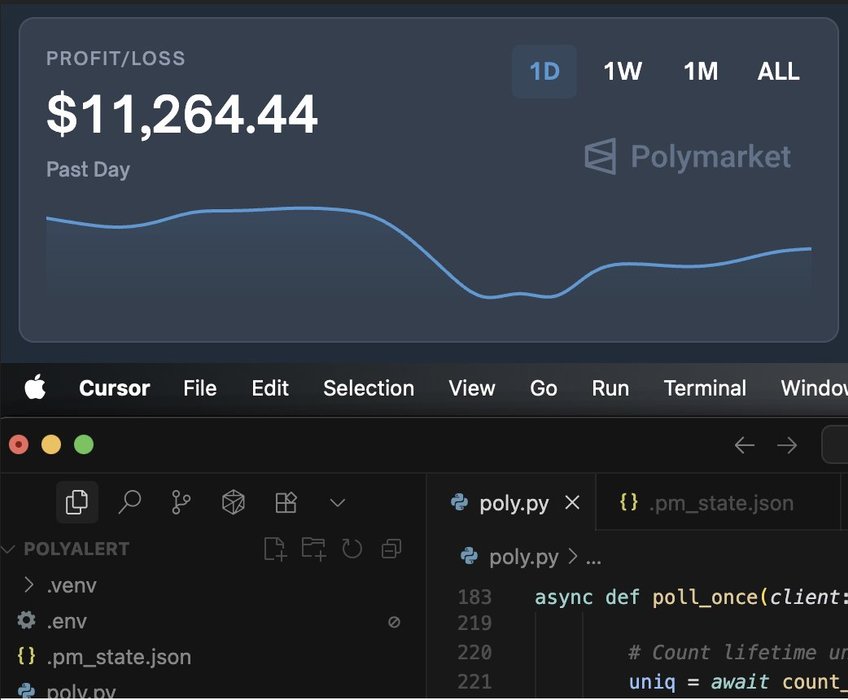This screenshot has width=848, height=700.
Task: Open the Terminal menu
Action: pyautogui.click(x=705, y=388)
